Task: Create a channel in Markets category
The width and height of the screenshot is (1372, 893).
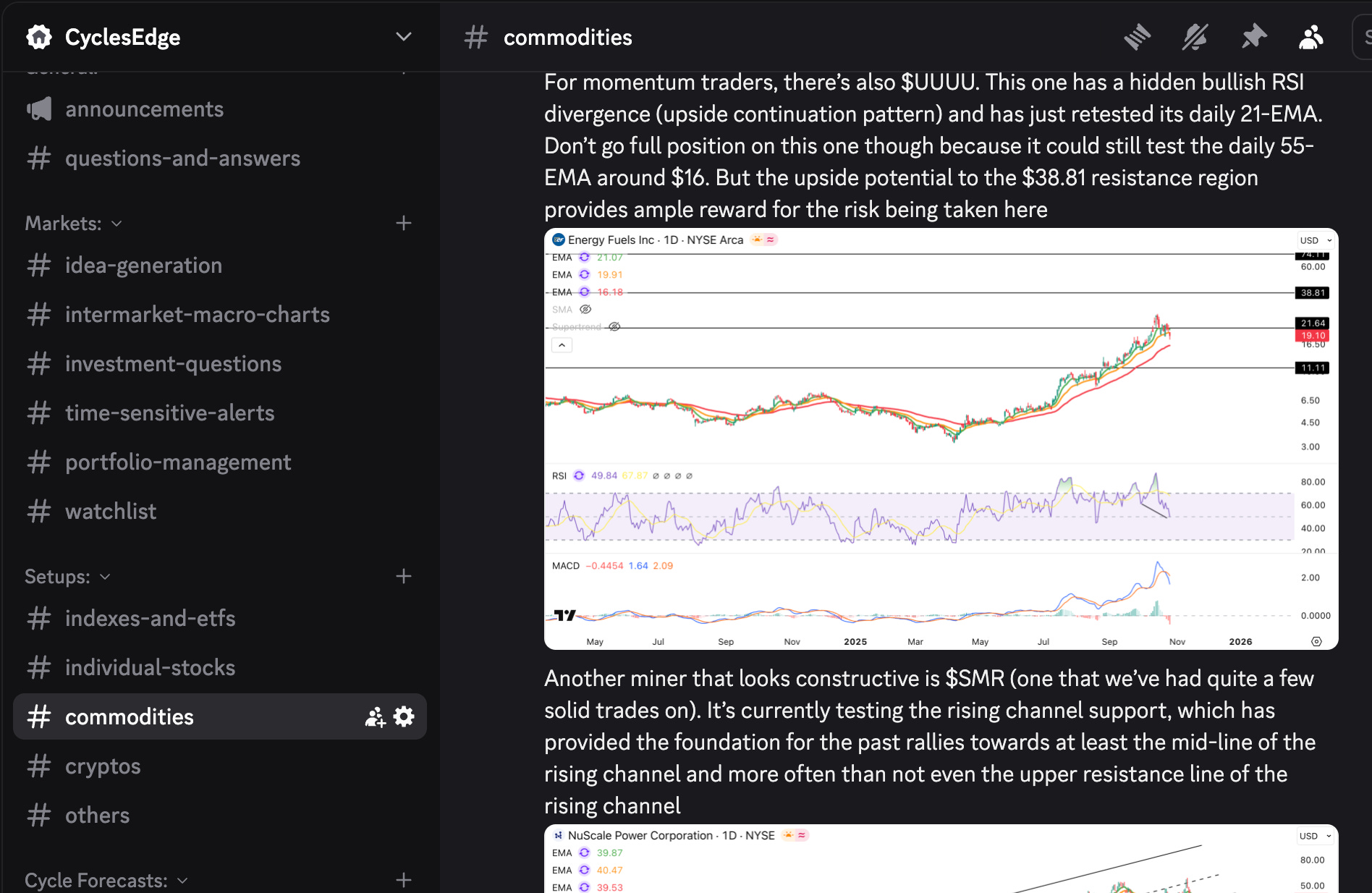Action: click(404, 224)
